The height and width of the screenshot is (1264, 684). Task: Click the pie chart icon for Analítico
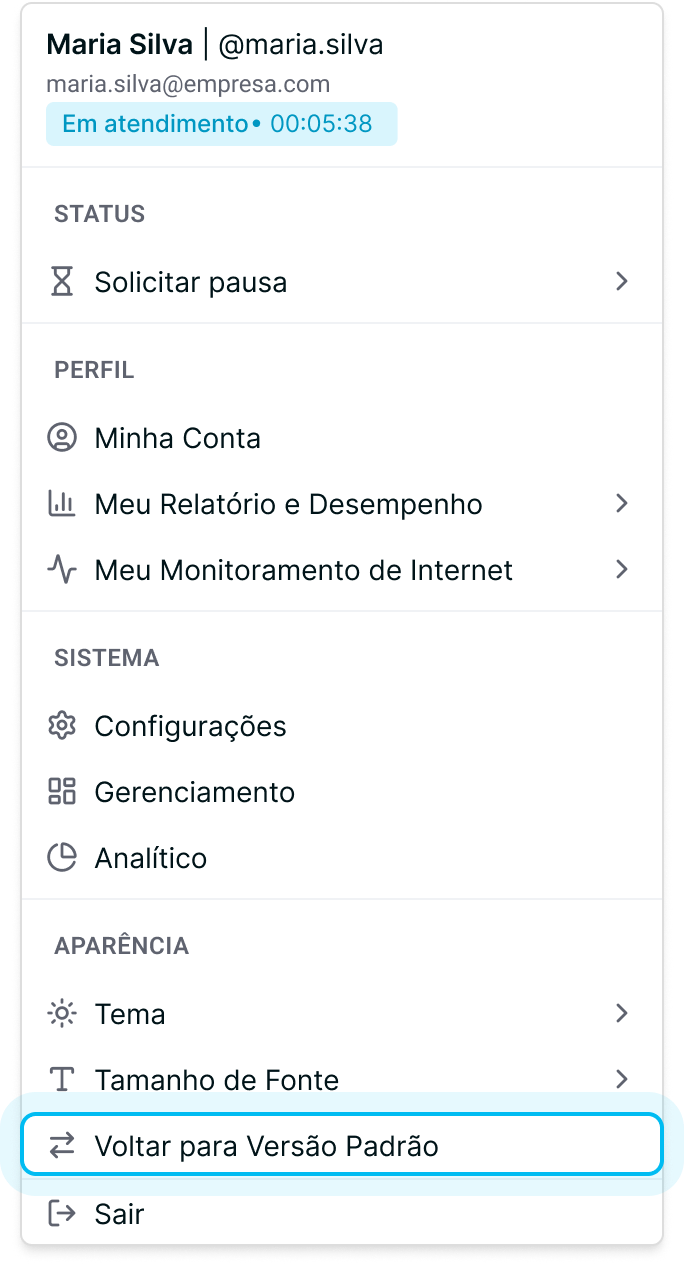[x=62, y=858]
